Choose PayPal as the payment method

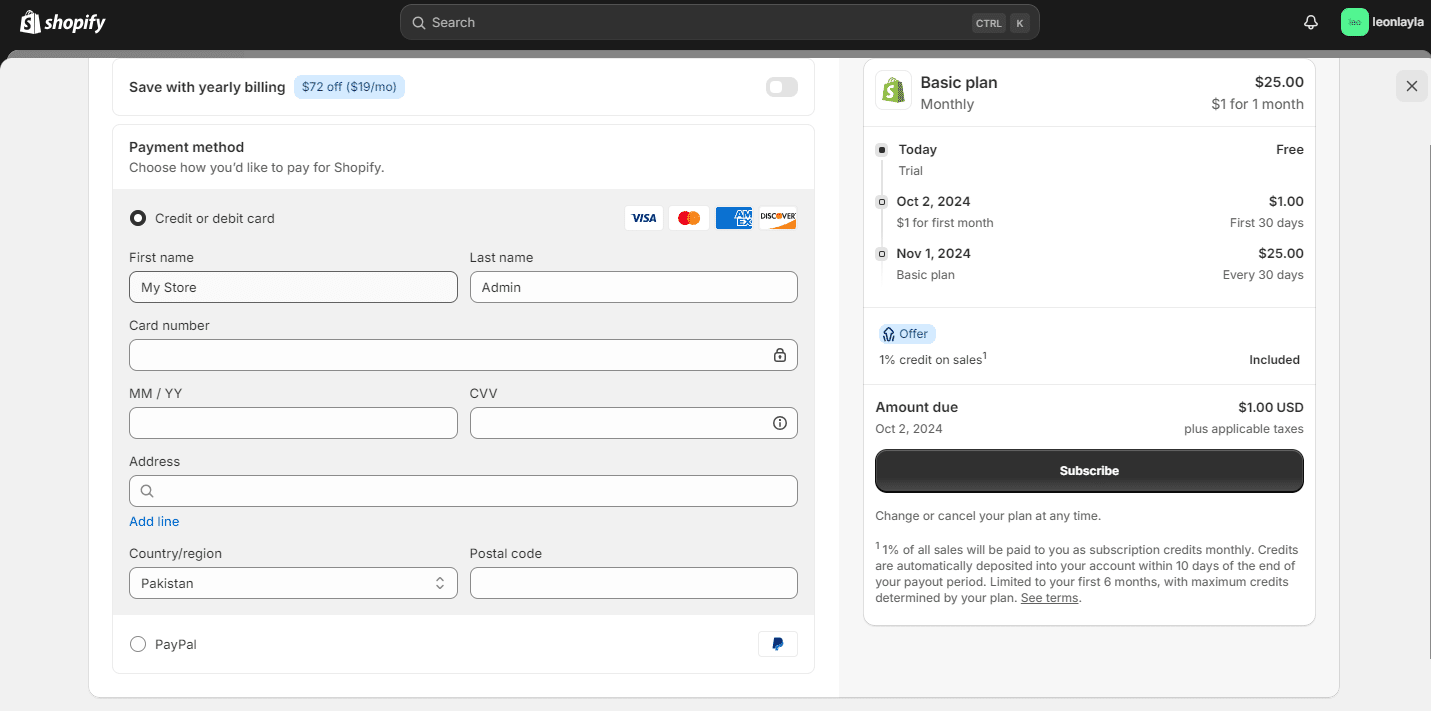tap(137, 644)
